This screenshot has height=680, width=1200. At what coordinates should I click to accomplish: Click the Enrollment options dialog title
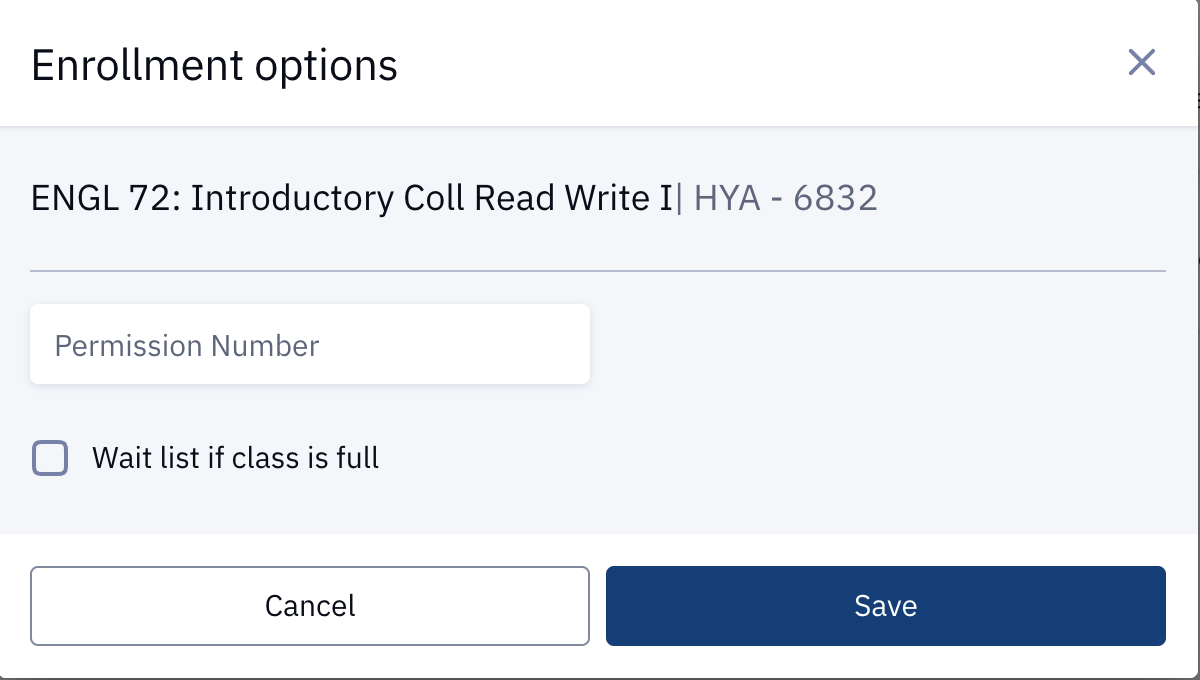[214, 64]
